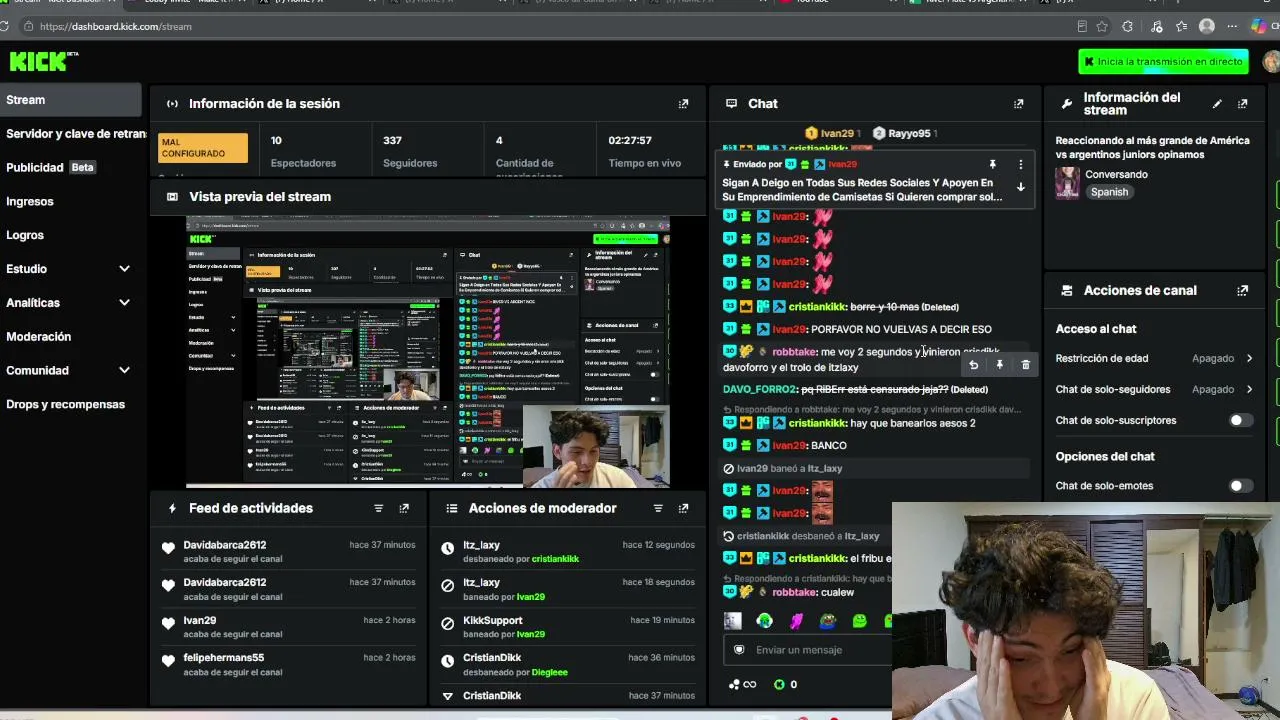Open browser extensions puzzle icon
The height and width of the screenshot is (720, 1280).
pos(1127,27)
